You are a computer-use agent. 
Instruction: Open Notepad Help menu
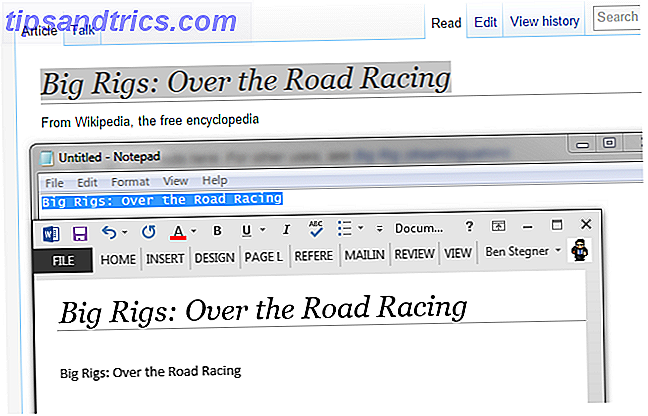point(214,180)
